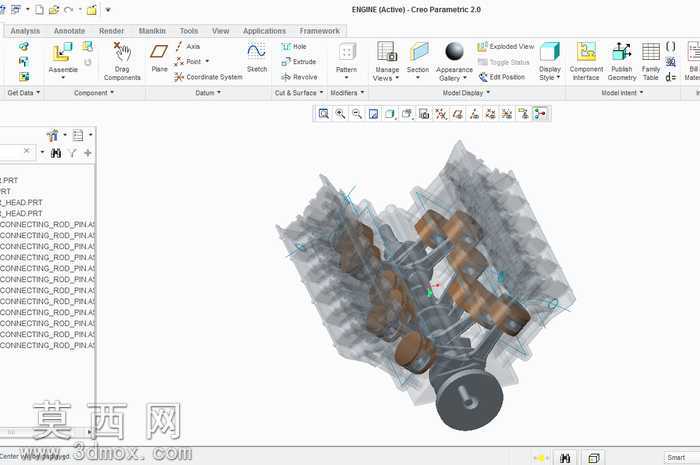Select the Revolve feature tool
The height and width of the screenshot is (465, 700).
pyautogui.click(x=299, y=77)
